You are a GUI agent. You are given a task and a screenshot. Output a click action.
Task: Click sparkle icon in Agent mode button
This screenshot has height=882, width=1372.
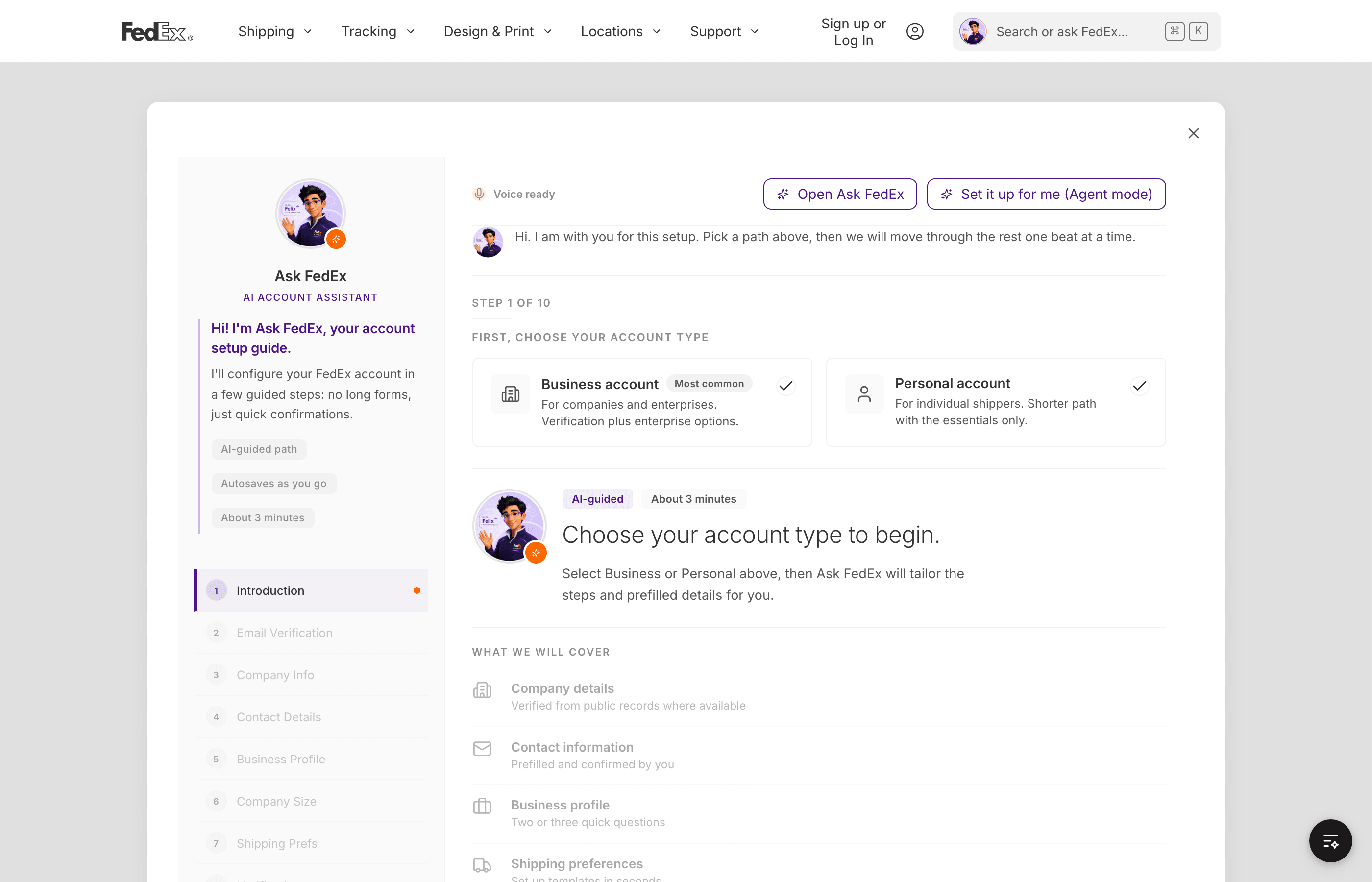click(947, 195)
